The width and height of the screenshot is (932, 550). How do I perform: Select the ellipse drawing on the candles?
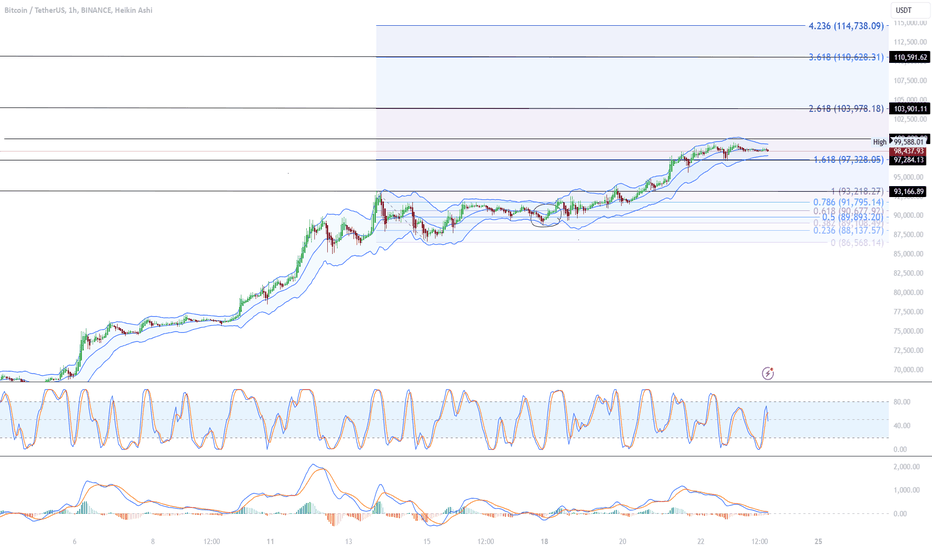pos(545,215)
